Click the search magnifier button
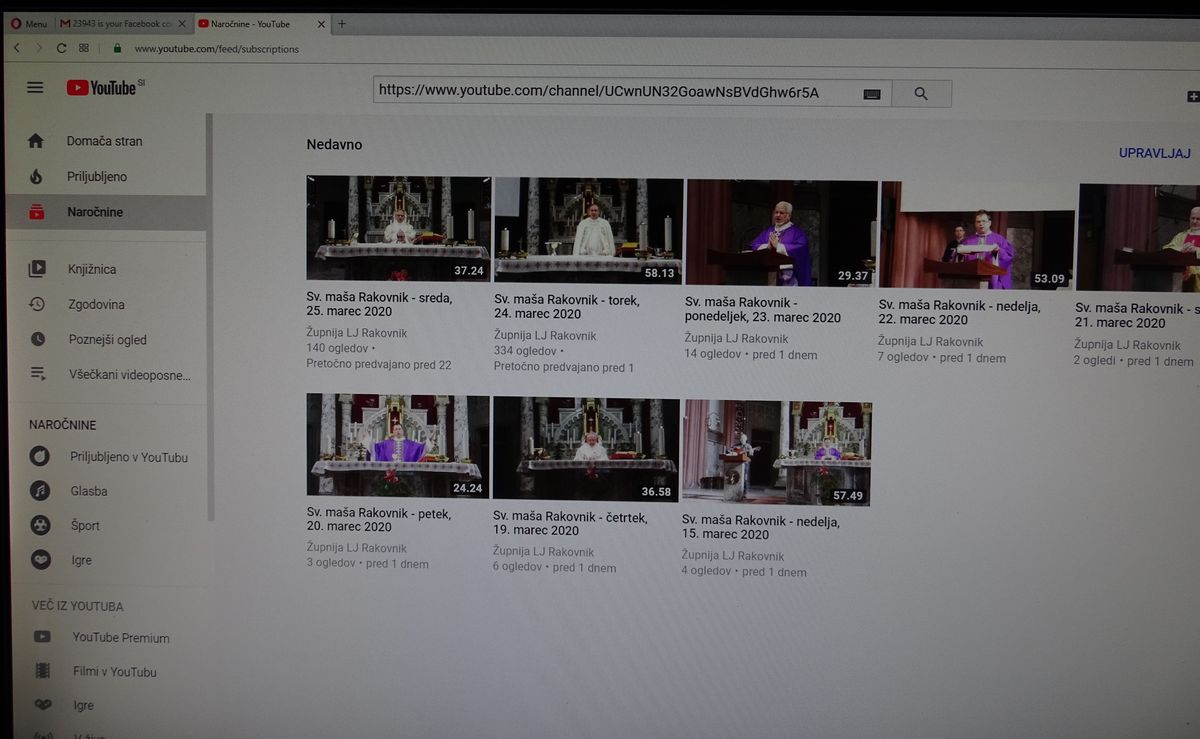The height and width of the screenshot is (739, 1200). pos(921,94)
